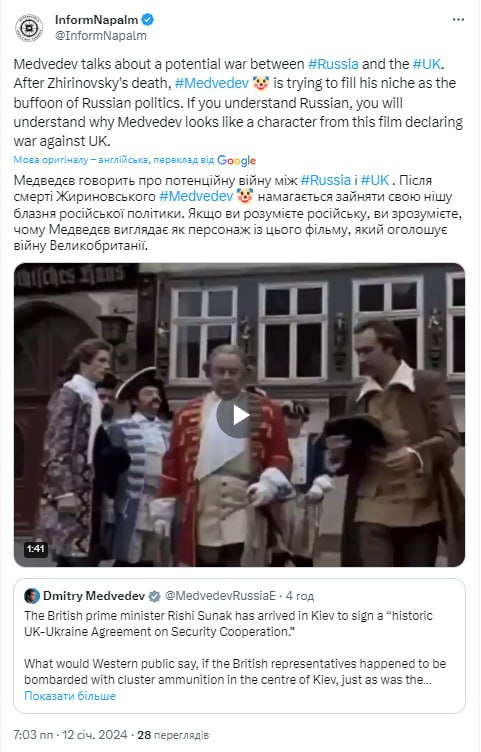The image size is (481, 752).
Task: Open the InformNapalm profile avatar
Action: (29, 28)
